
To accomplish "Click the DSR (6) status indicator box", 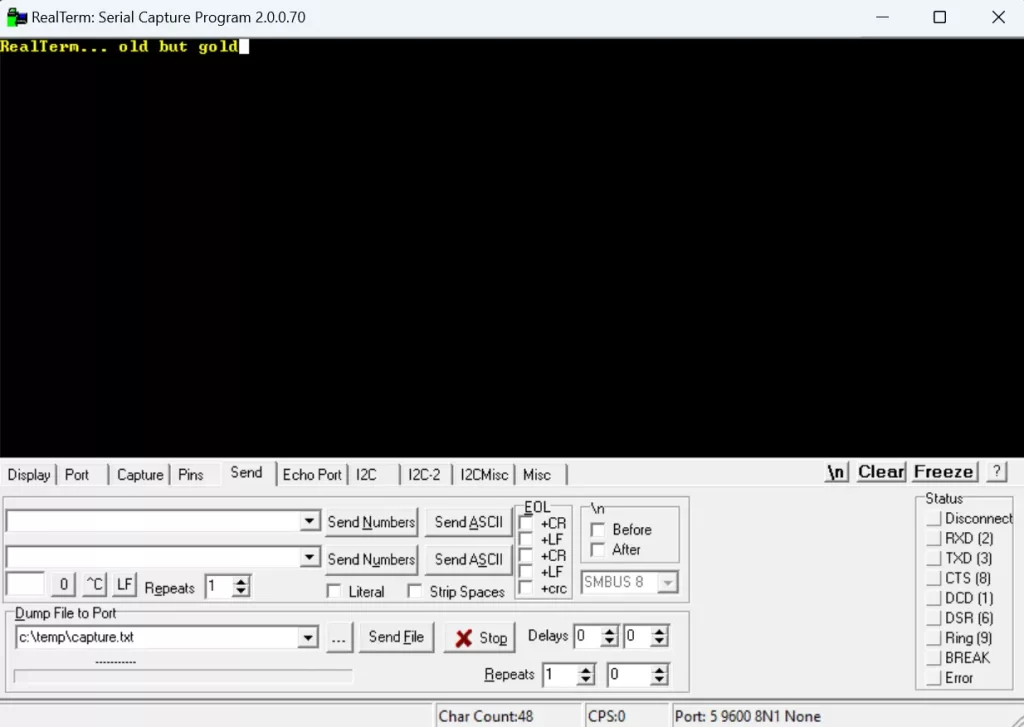I will pos(934,618).
